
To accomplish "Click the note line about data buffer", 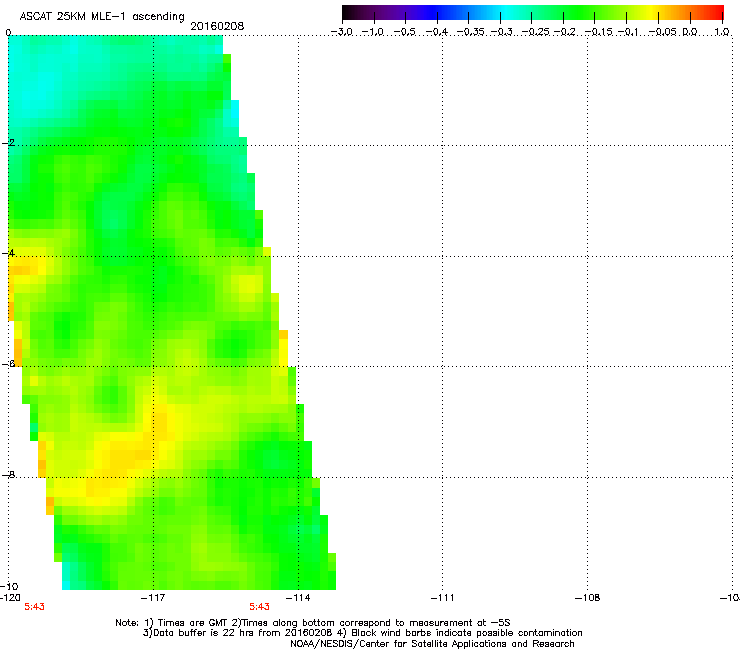I will tap(362, 633).
